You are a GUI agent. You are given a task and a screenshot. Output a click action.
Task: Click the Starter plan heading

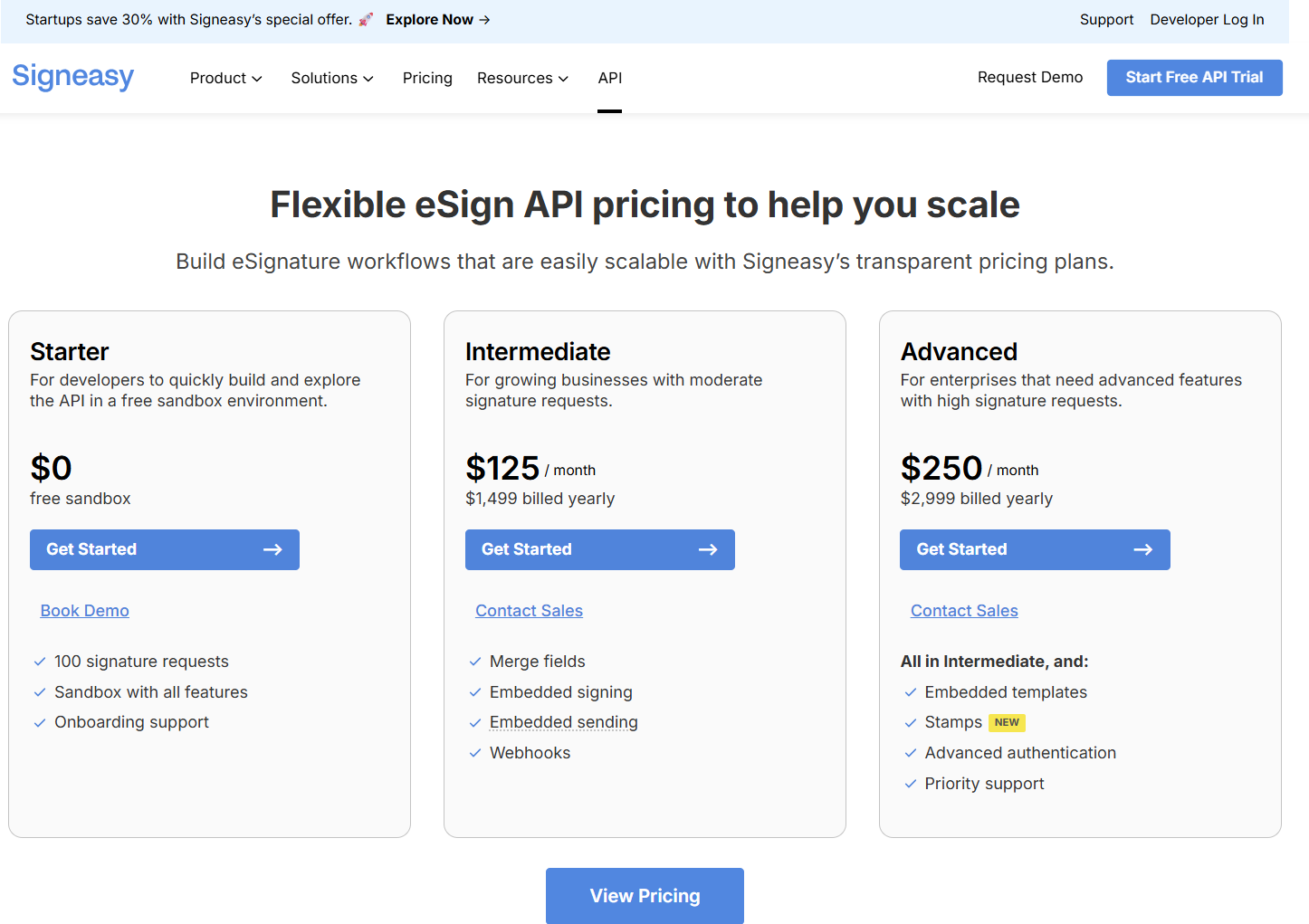click(70, 351)
